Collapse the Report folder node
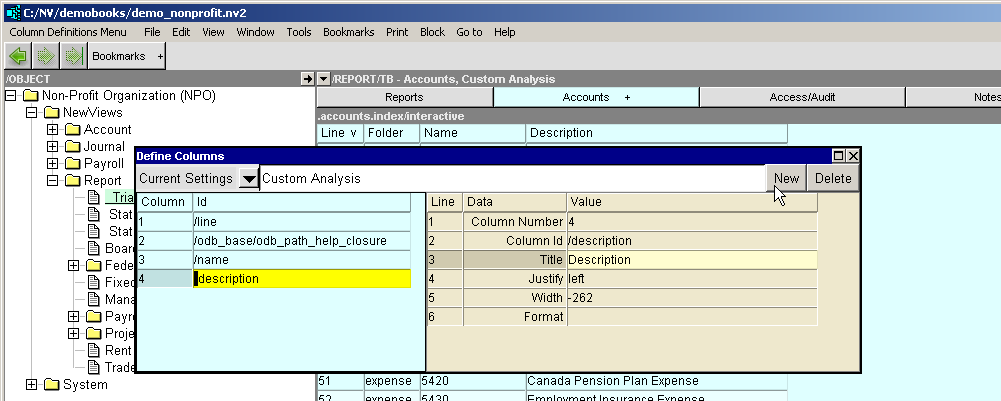 53,181
